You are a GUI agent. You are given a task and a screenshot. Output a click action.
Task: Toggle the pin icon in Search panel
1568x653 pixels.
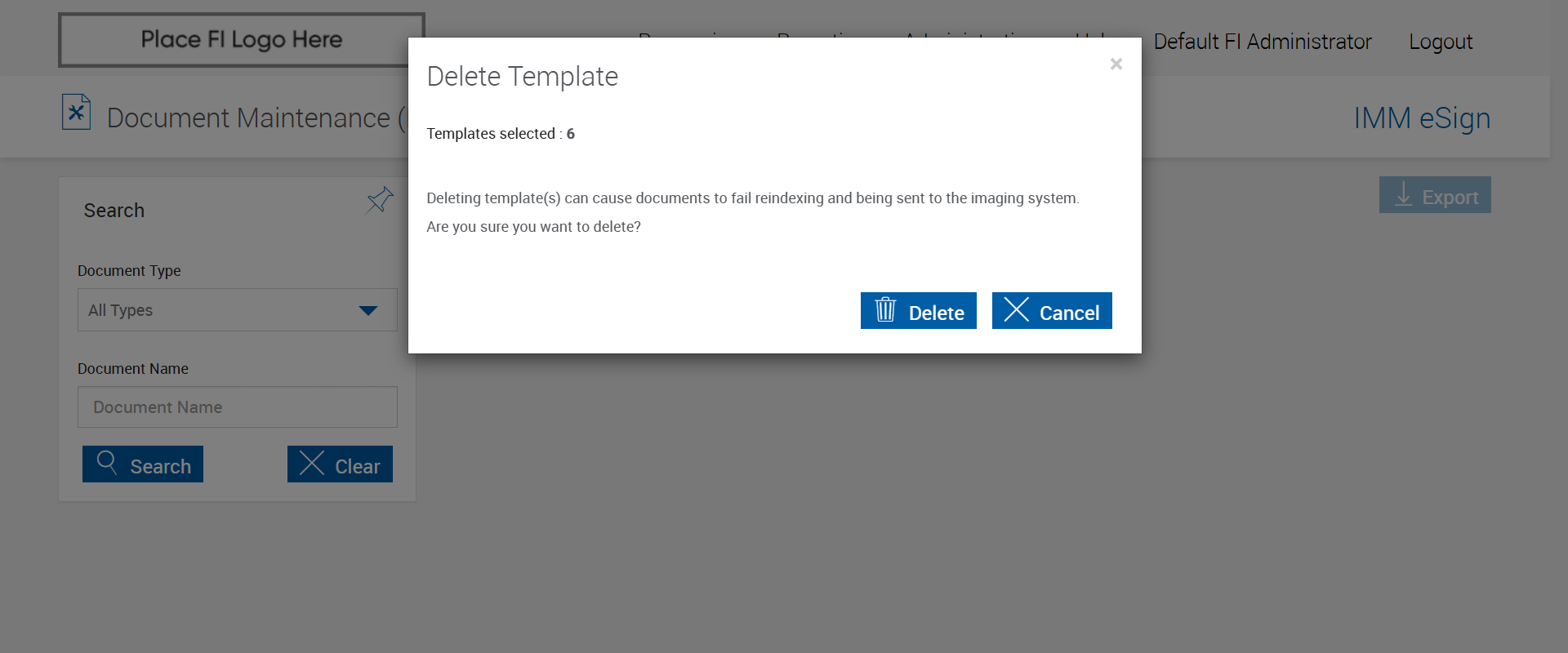click(380, 199)
